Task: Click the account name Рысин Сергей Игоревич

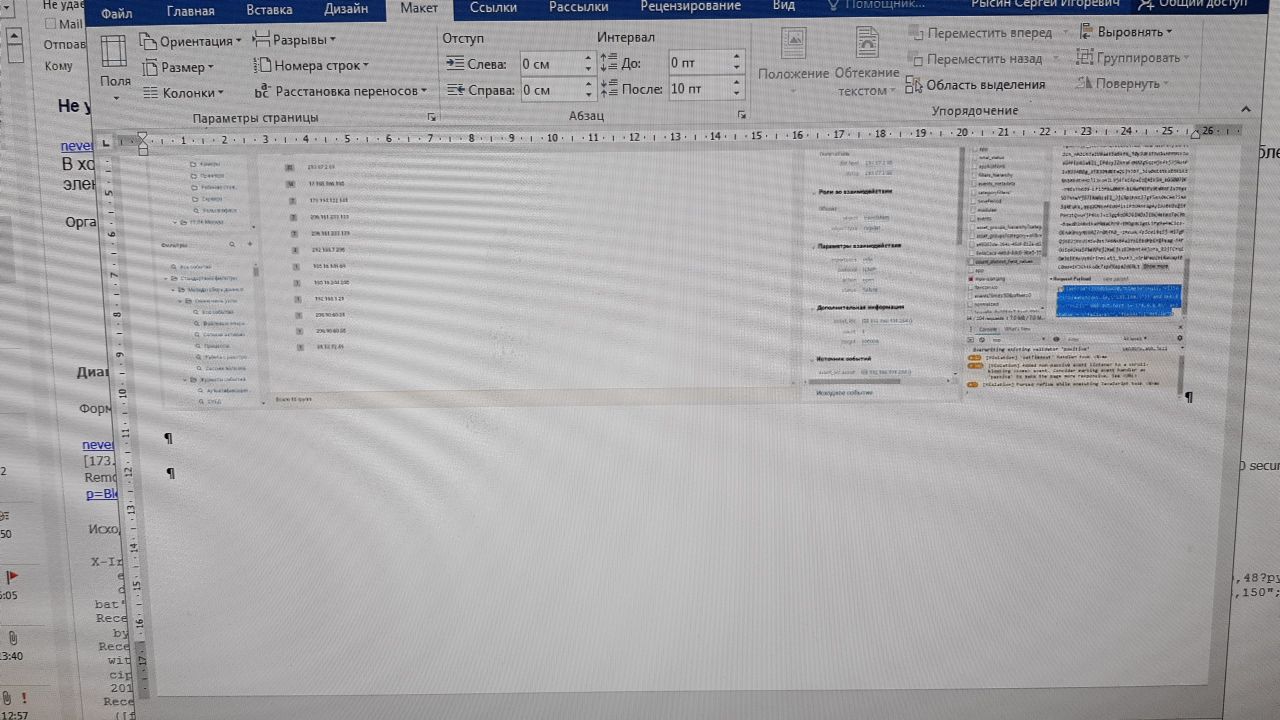Action: tap(1046, 4)
